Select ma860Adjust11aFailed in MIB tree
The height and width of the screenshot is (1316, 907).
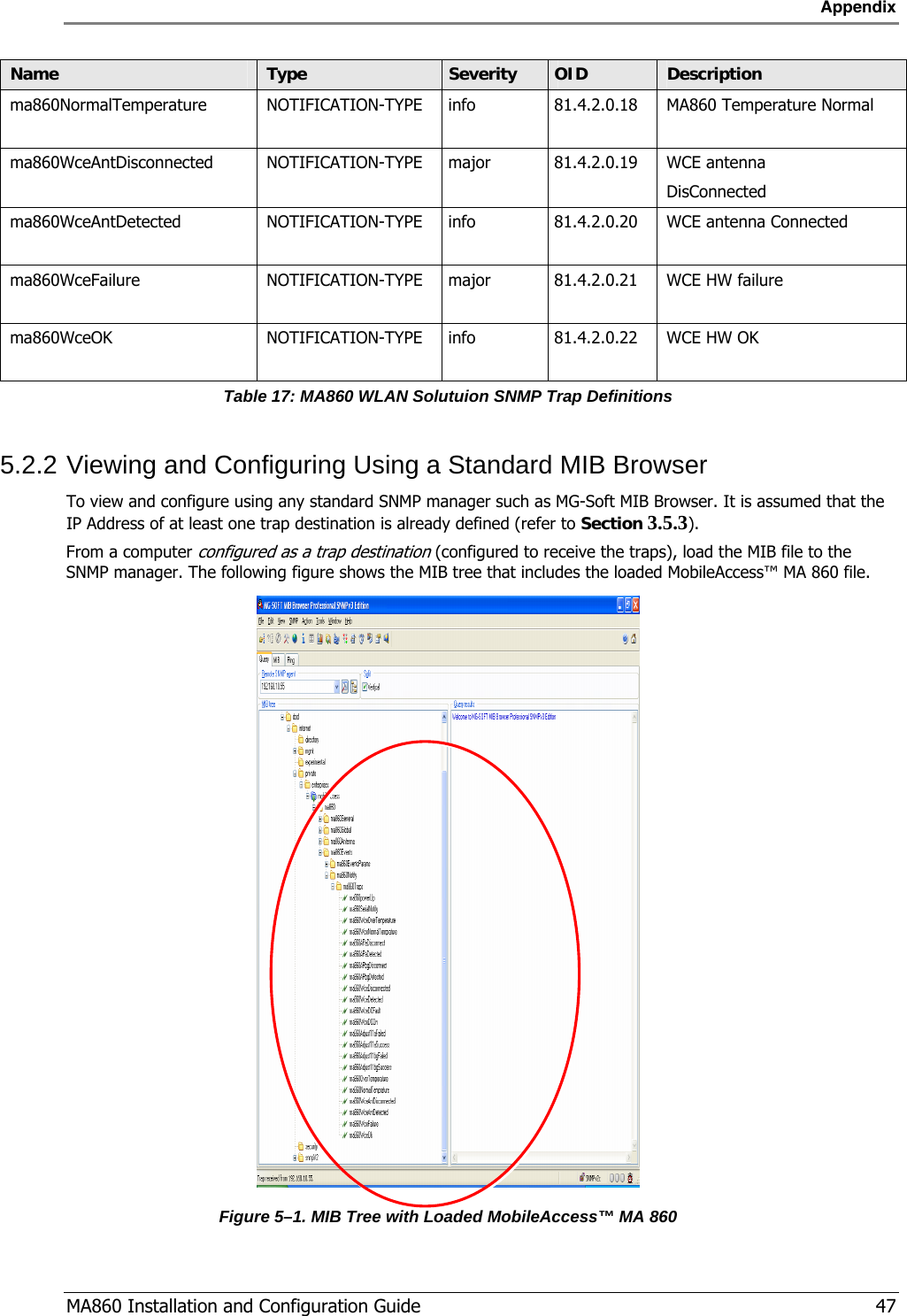point(367,1034)
